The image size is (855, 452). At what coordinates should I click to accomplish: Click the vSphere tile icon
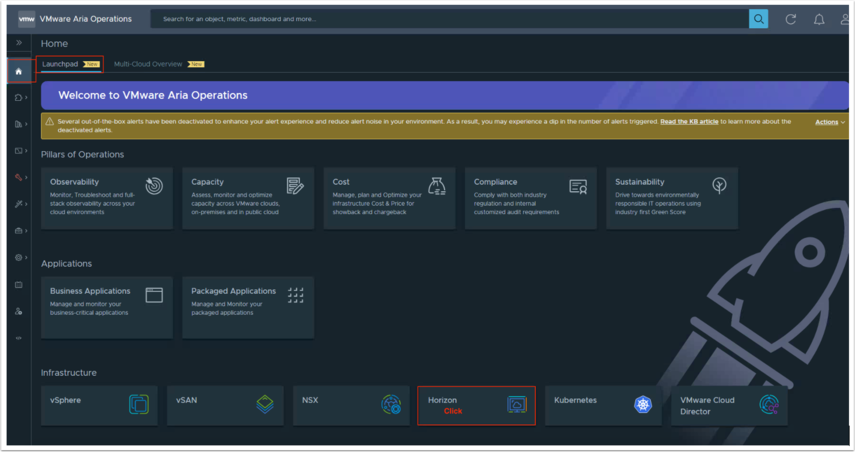138,405
